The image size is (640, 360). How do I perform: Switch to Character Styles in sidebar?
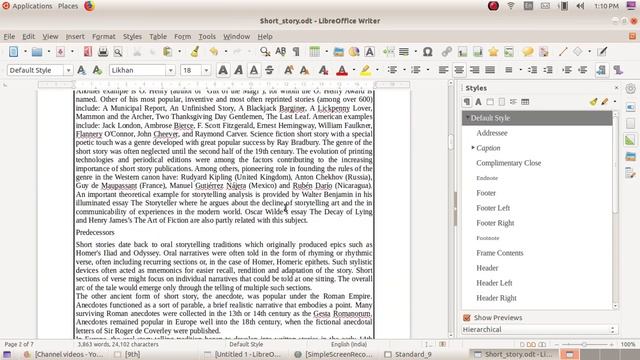coord(478,102)
